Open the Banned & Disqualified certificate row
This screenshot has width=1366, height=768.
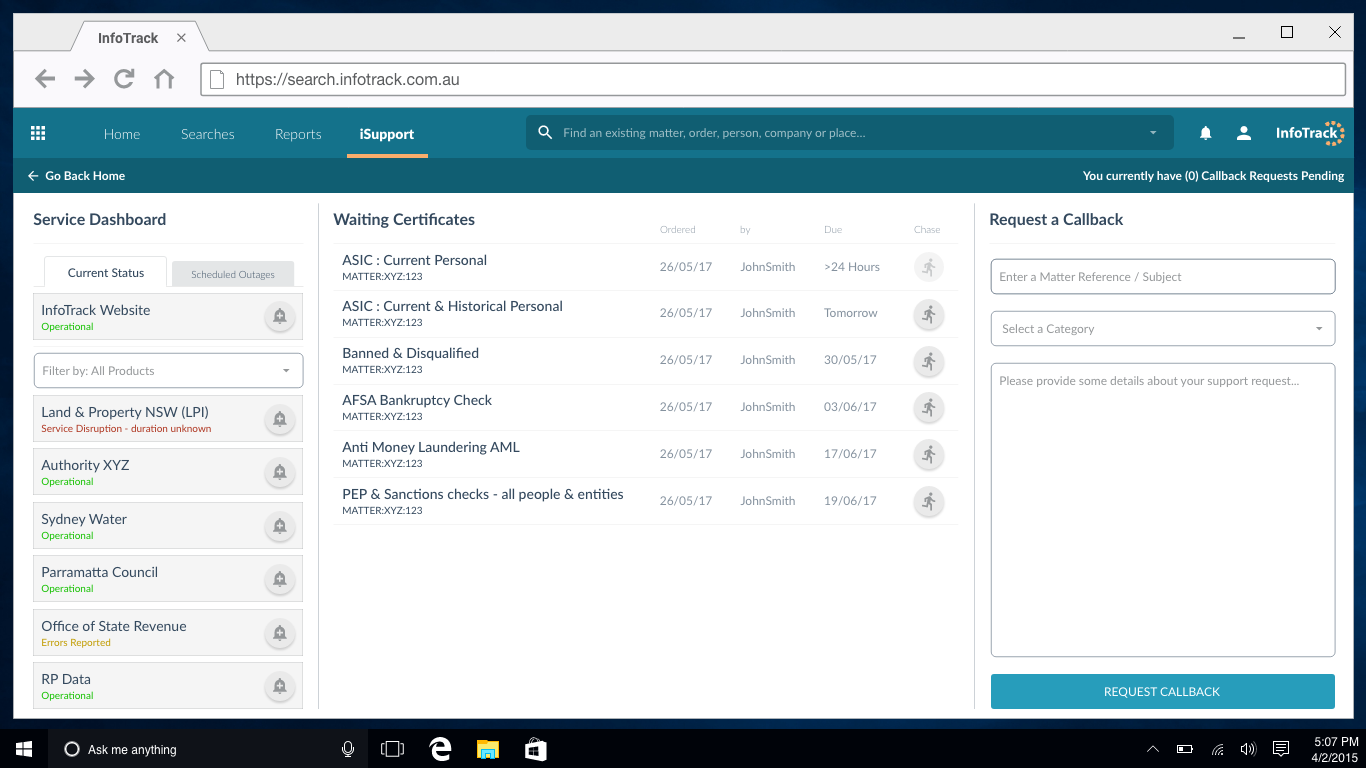[645, 361]
